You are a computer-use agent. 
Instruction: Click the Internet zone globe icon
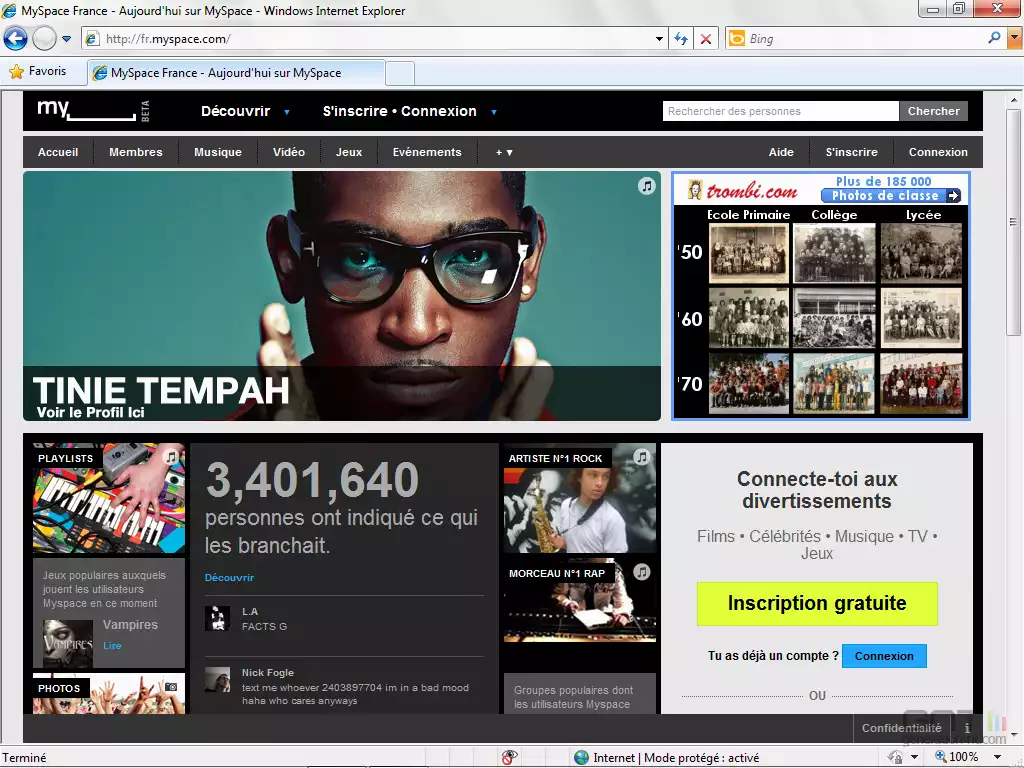coord(581,758)
